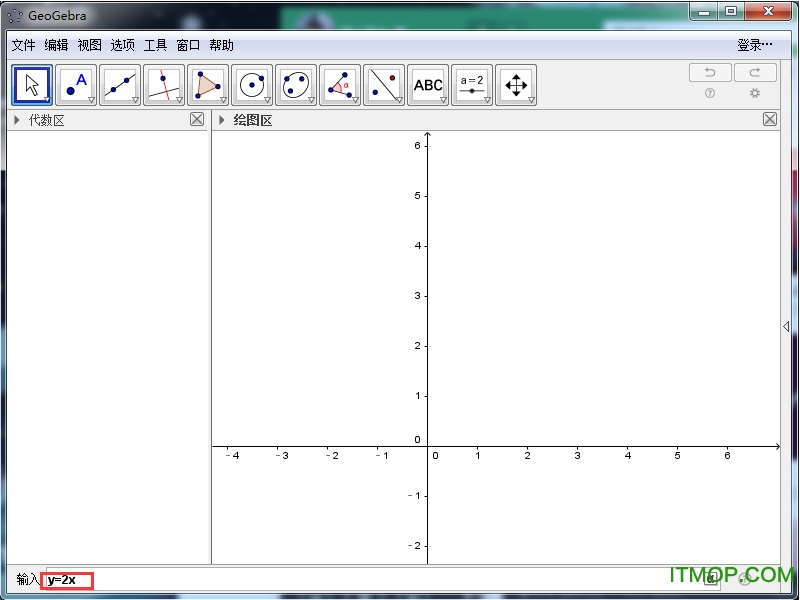
Task: Select the Move tool
Action: tap(31, 84)
